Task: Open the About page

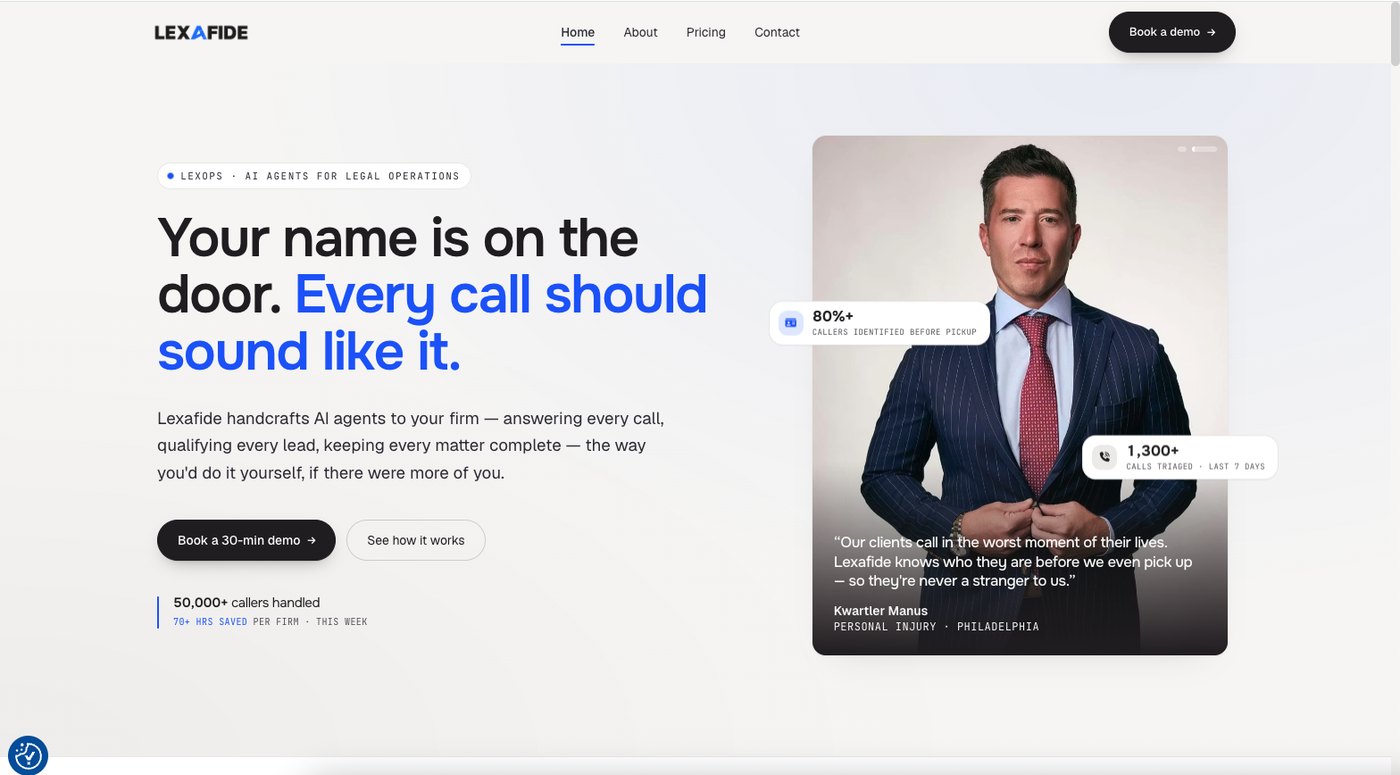Action: [640, 32]
